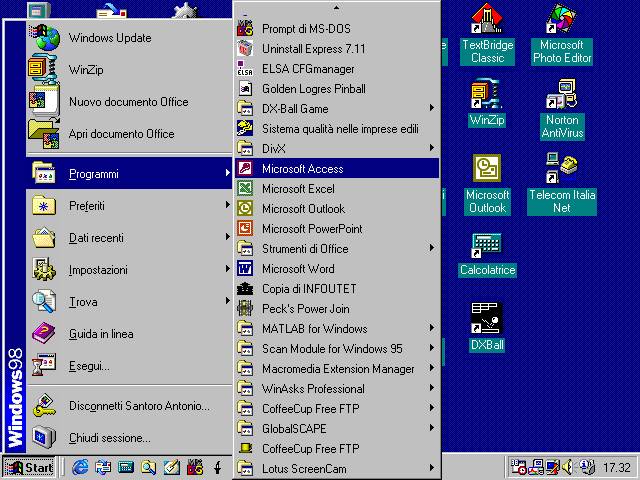
Task: Click the TextBridge Classic desktop icon
Action: coord(487,18)
